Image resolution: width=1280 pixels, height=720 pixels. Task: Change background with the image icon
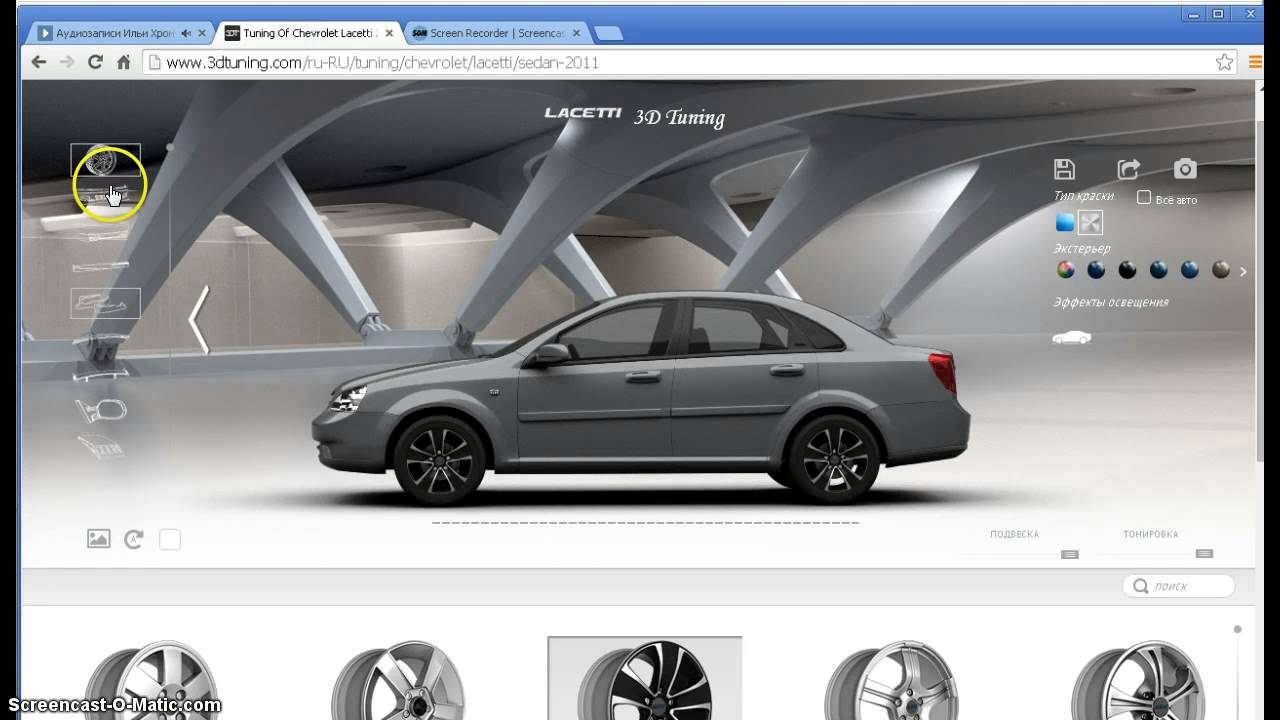[98, 539]
